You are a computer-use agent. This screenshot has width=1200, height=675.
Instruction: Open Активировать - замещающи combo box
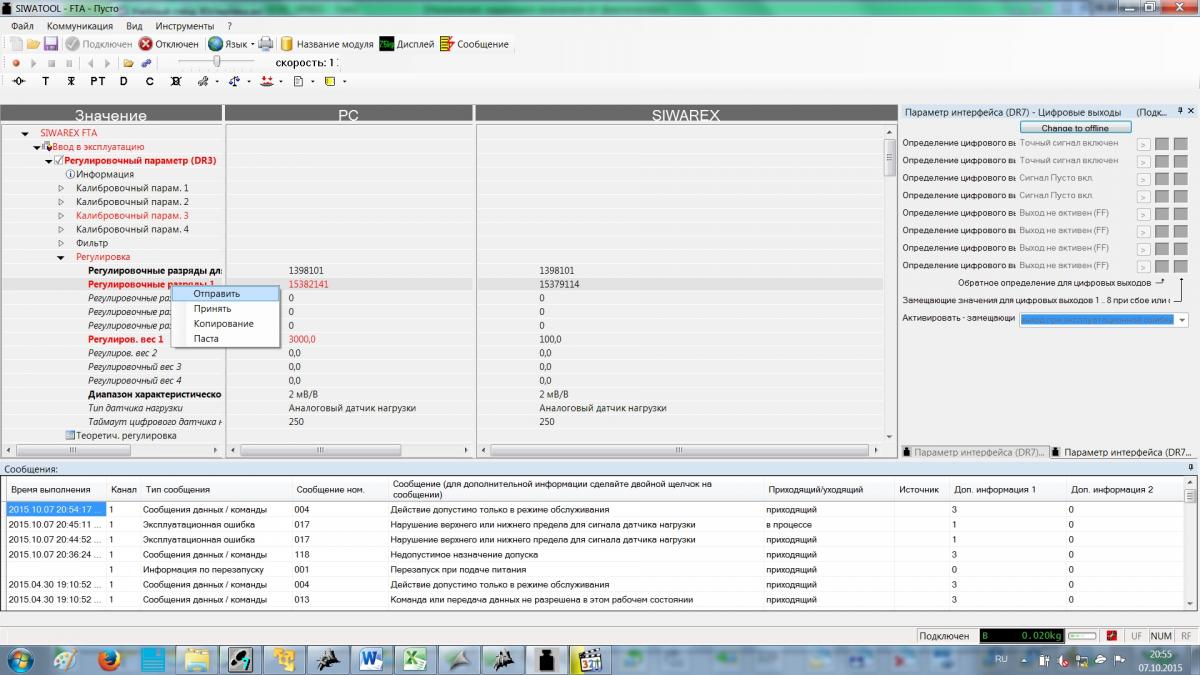1103,319
